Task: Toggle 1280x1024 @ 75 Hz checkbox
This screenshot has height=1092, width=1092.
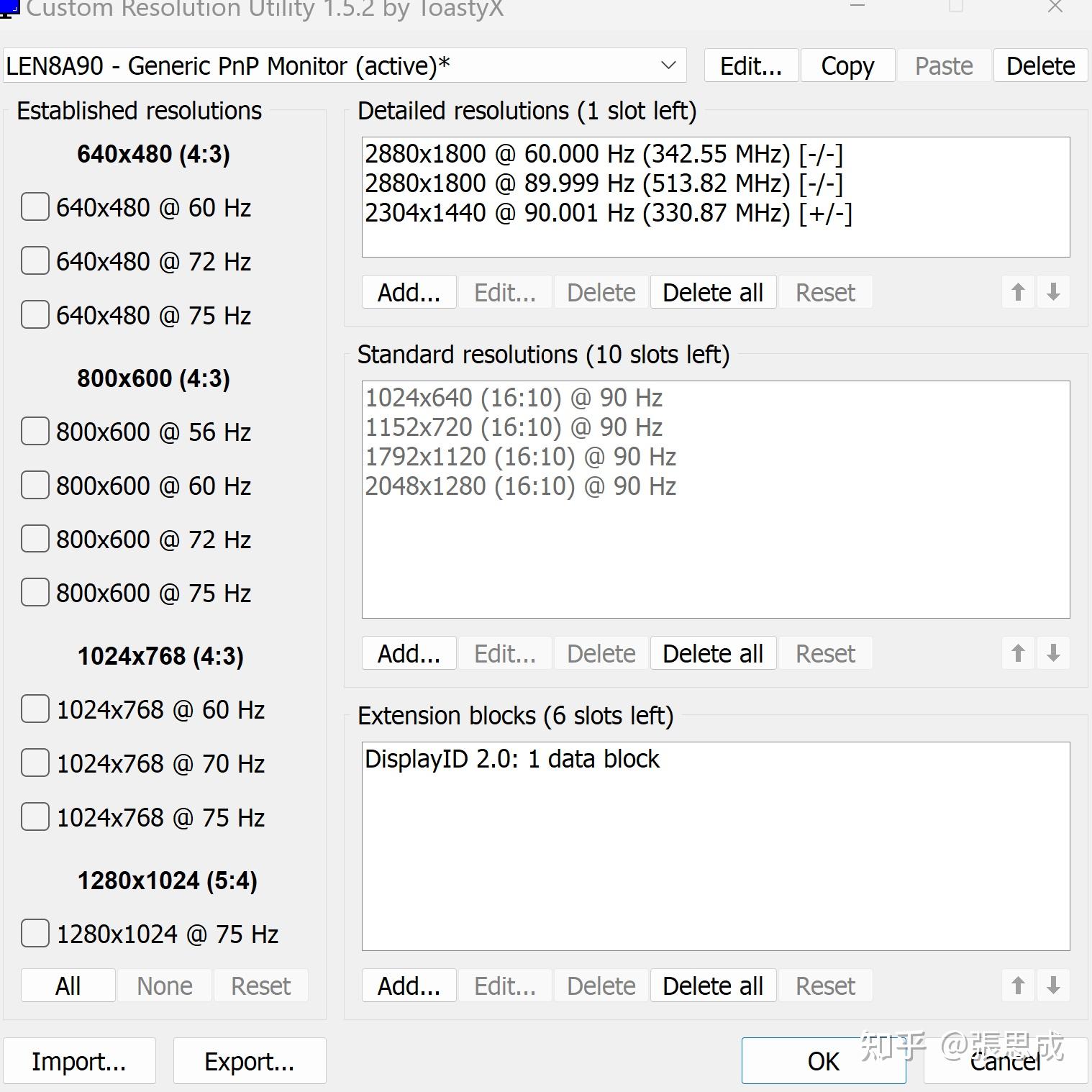Action: click(35, 934)
